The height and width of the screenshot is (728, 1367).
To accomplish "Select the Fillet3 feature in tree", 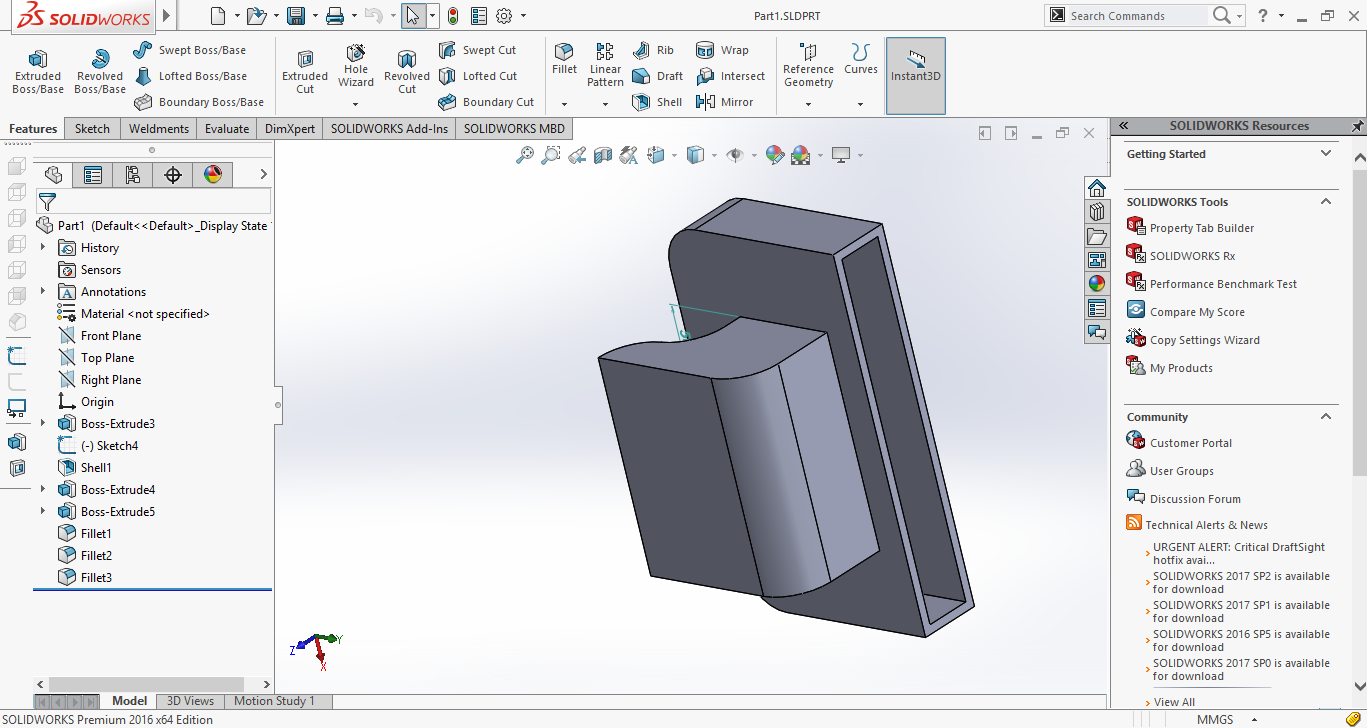I will 85,578.
